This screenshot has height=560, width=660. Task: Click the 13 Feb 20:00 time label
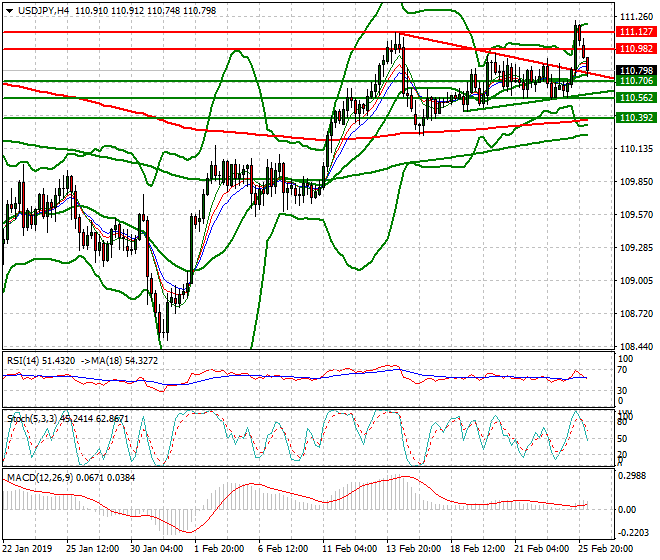coord(414,549)
